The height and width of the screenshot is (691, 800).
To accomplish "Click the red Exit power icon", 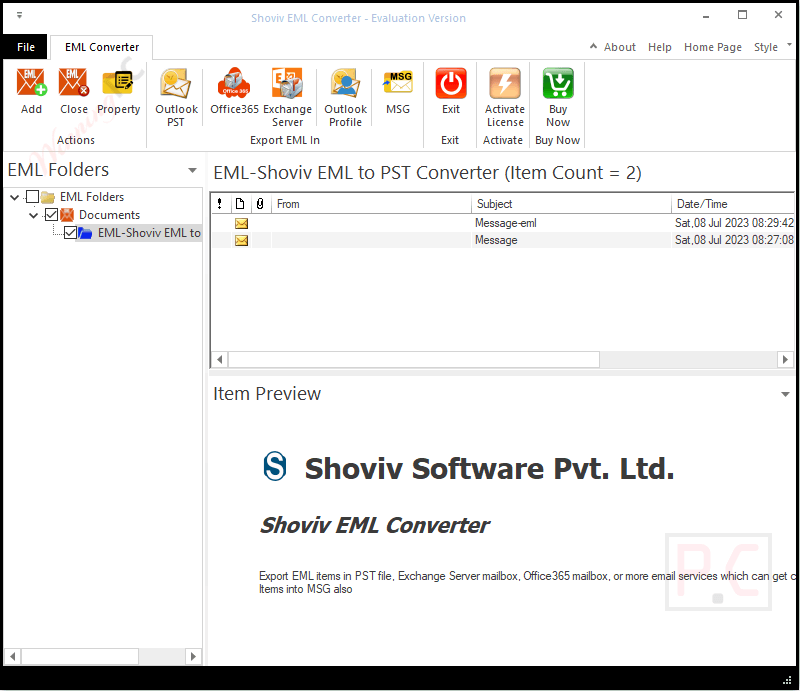I will pos(451,83).
